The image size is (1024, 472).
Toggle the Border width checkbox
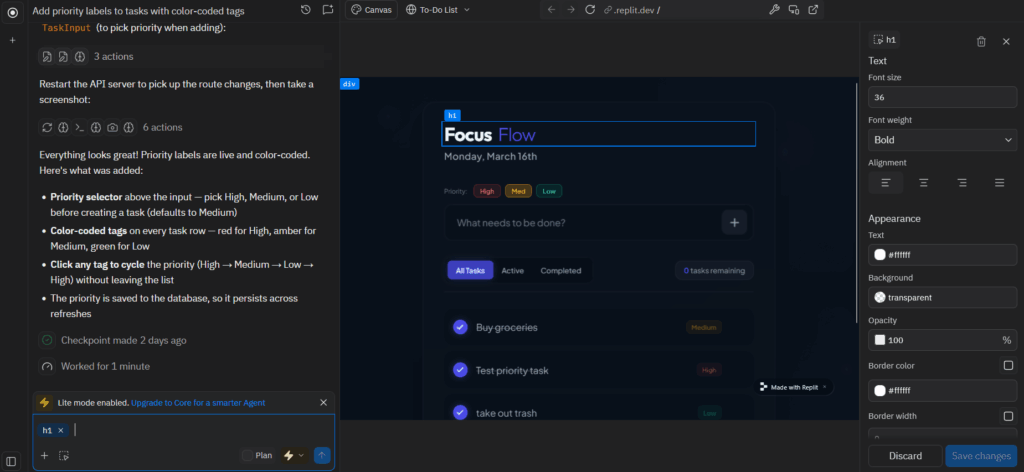point(1008,416)
